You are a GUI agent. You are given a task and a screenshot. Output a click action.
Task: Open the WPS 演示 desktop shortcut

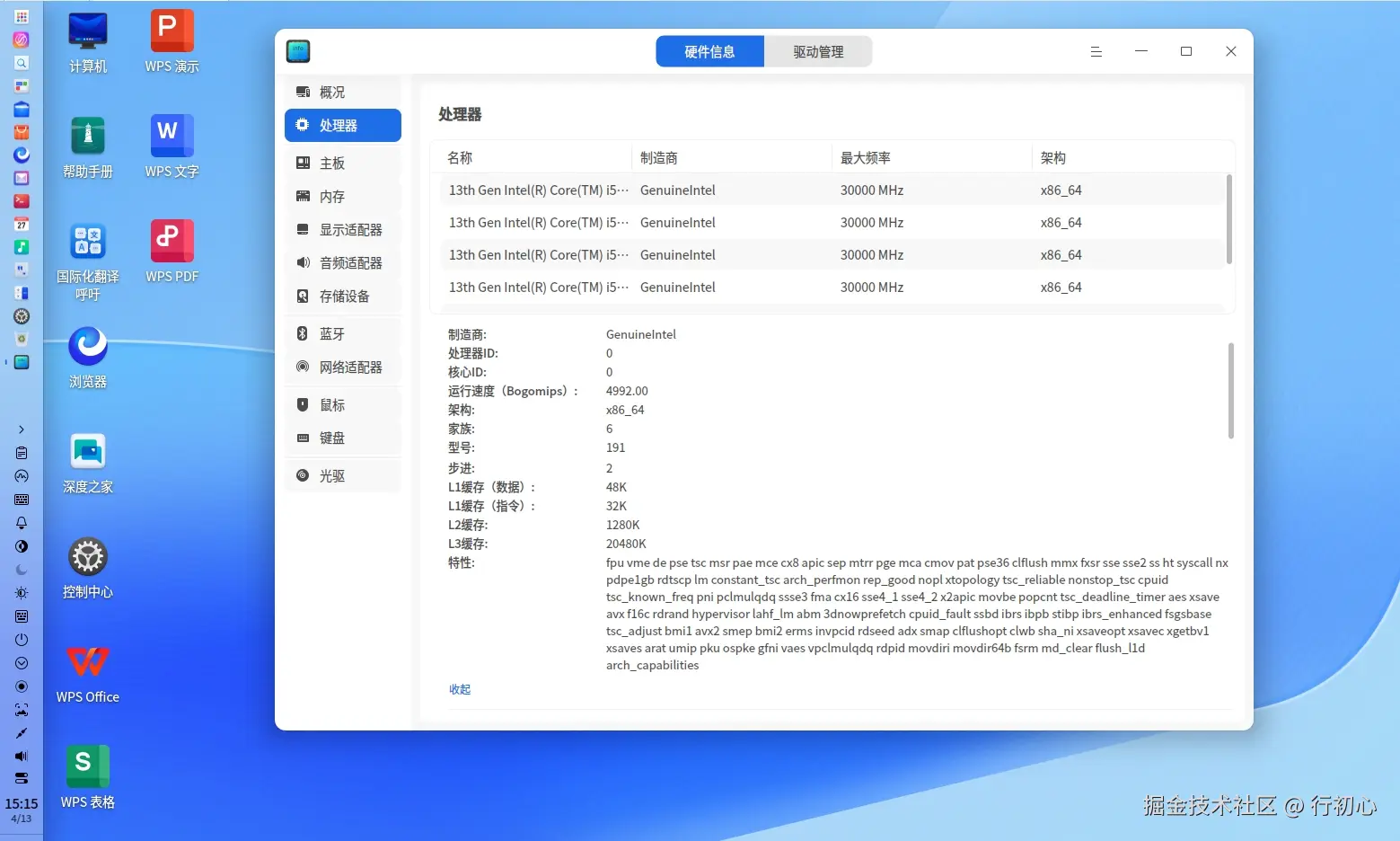(x=172, y=43)
